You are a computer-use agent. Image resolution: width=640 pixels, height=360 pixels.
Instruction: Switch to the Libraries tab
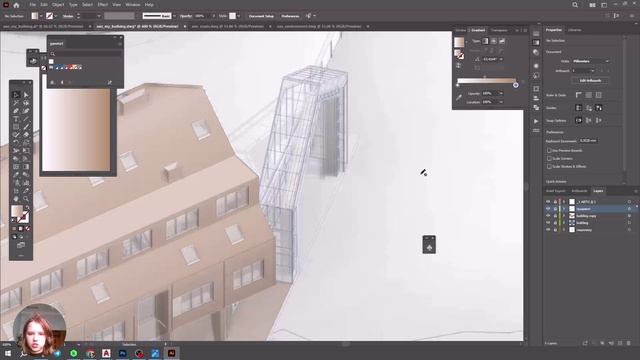pyautogui.click(x=575, y=30)
